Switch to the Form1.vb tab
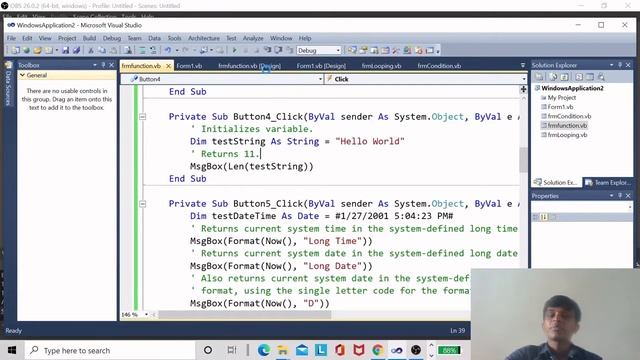 (189, 66)
